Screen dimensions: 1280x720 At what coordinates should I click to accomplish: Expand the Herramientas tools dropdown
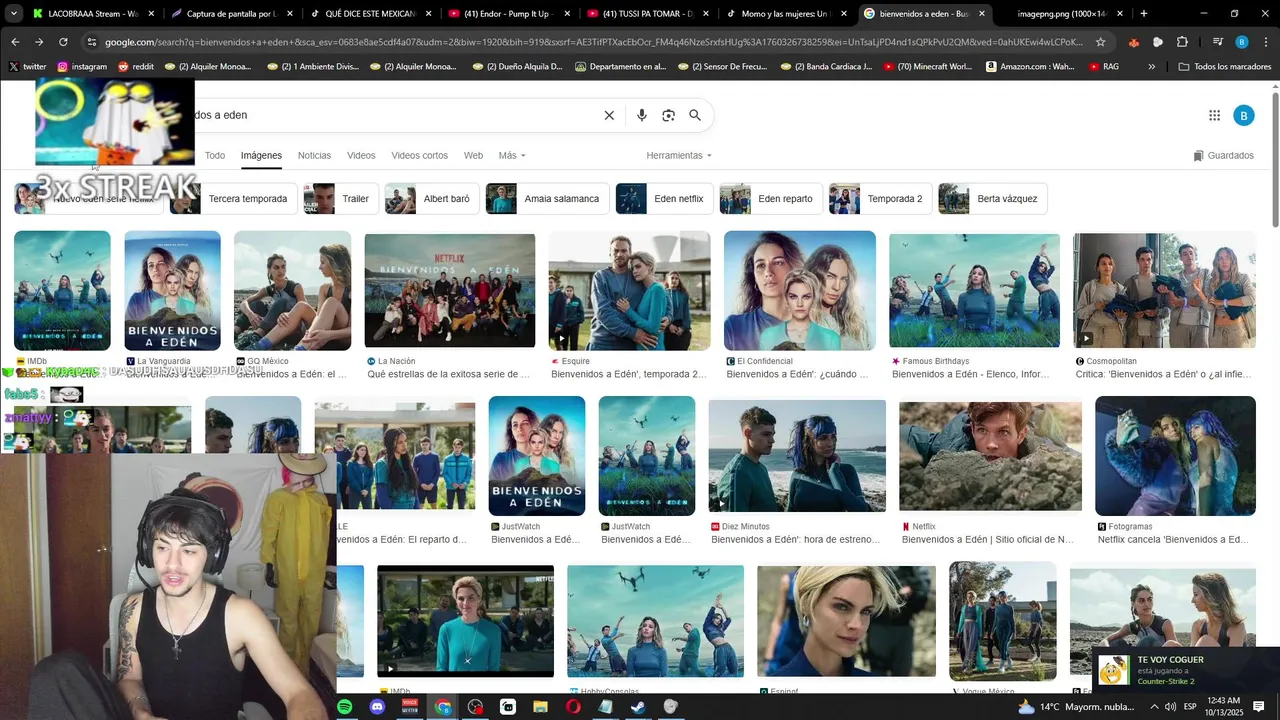(679, 156)
